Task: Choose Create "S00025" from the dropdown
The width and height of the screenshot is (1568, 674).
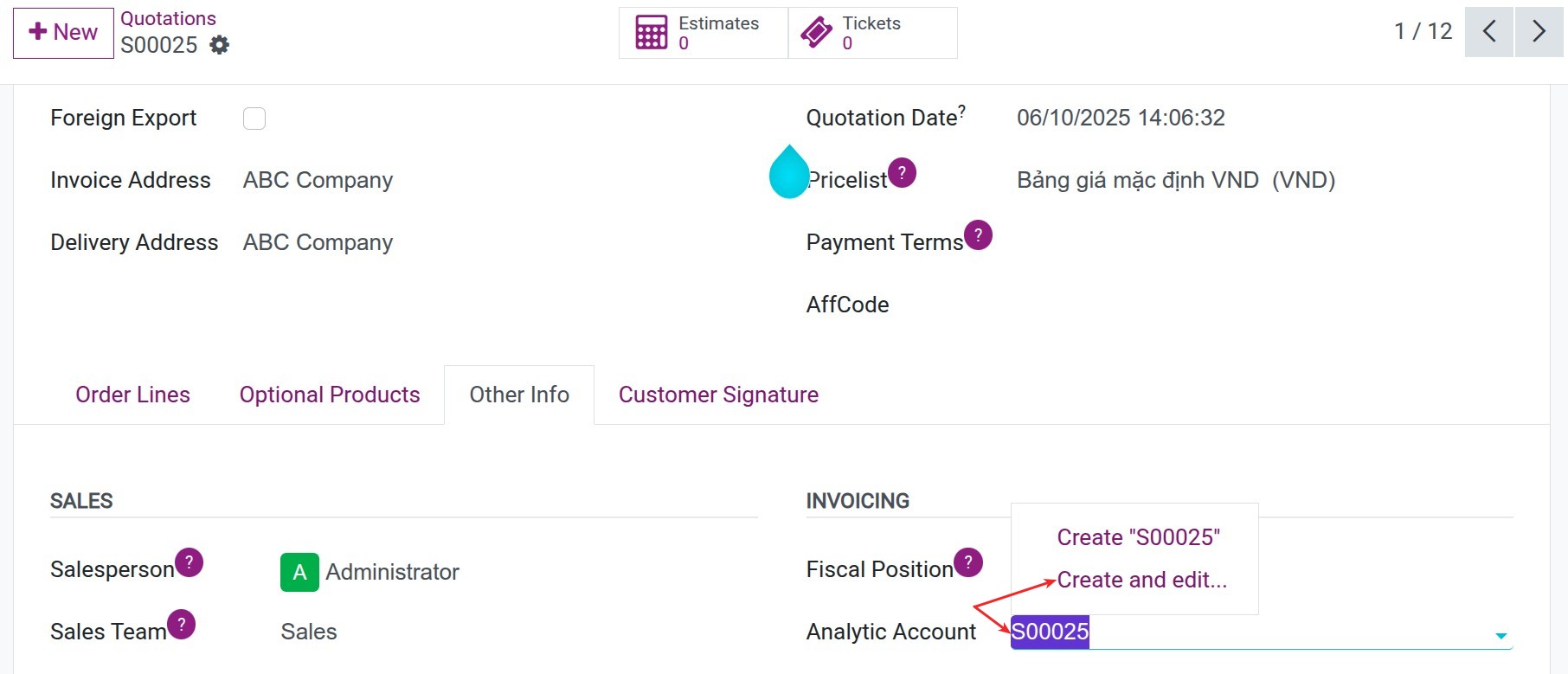Action: (x=1138, y=537)
